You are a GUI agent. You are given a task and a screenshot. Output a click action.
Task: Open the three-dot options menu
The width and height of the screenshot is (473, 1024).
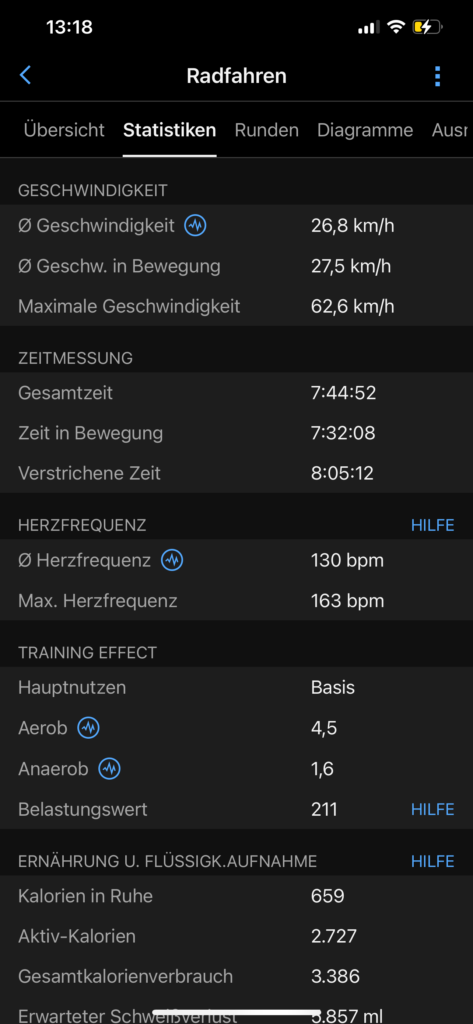437,76
